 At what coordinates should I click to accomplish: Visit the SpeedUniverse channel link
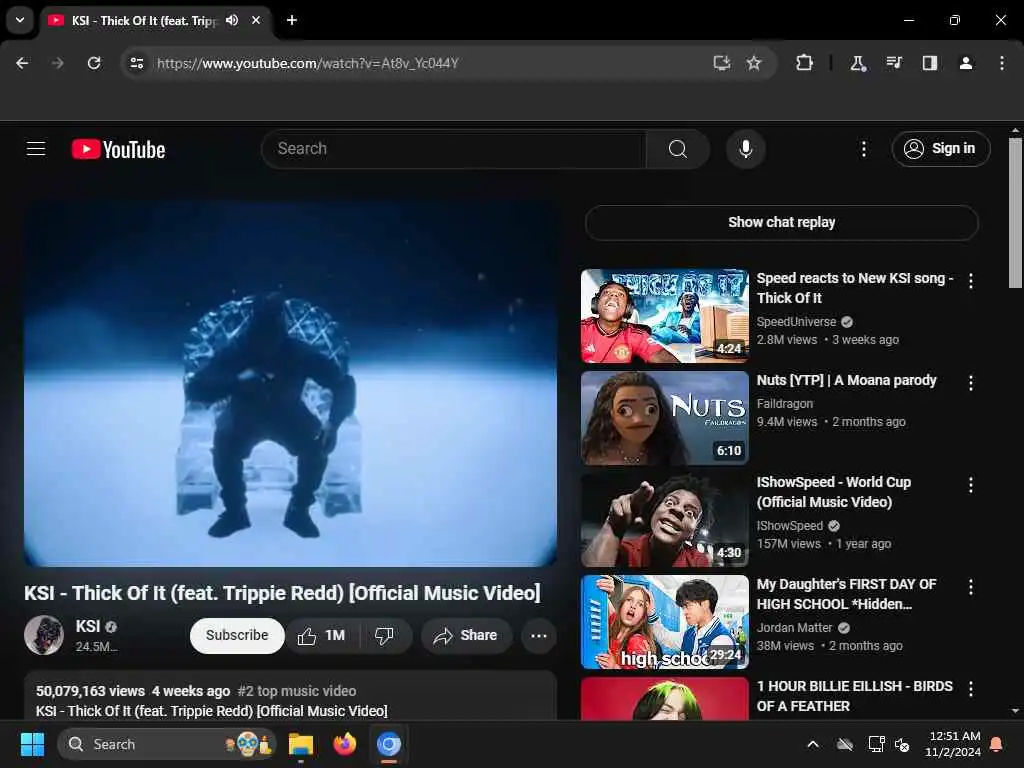tap(796, 322)
